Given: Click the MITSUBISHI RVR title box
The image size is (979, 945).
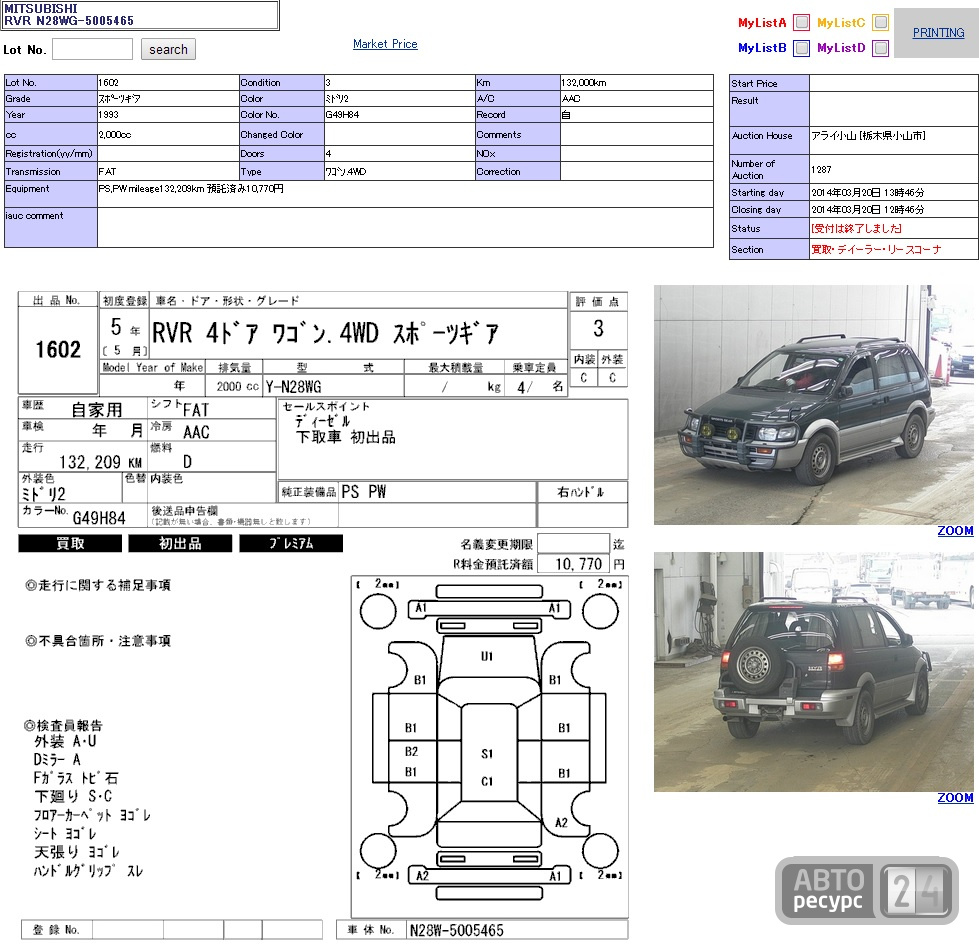Looking at the screenshot, I should tap(139, 15).
